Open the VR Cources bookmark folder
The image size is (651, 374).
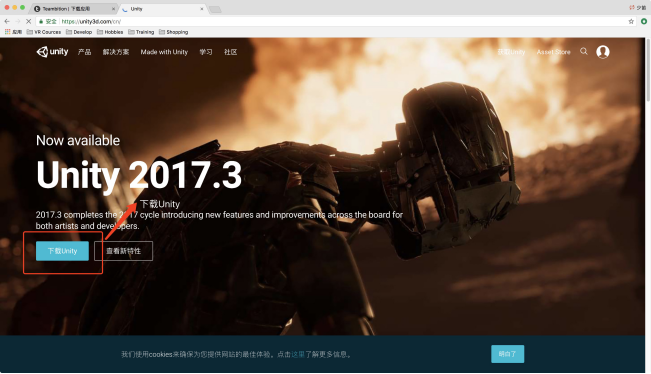[x=44, y=32]
